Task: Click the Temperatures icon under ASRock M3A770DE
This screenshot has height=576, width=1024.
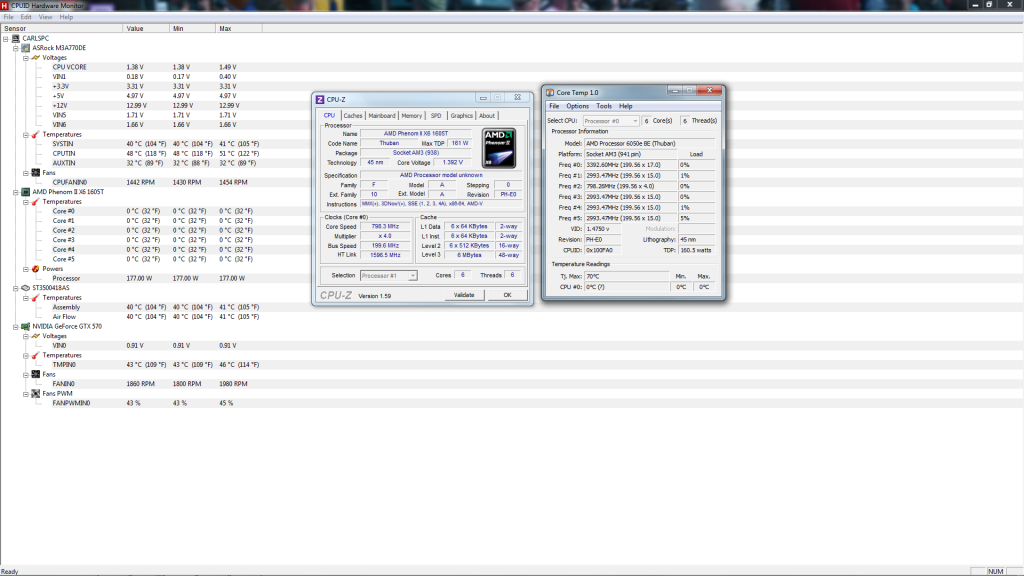Action: 36,135
